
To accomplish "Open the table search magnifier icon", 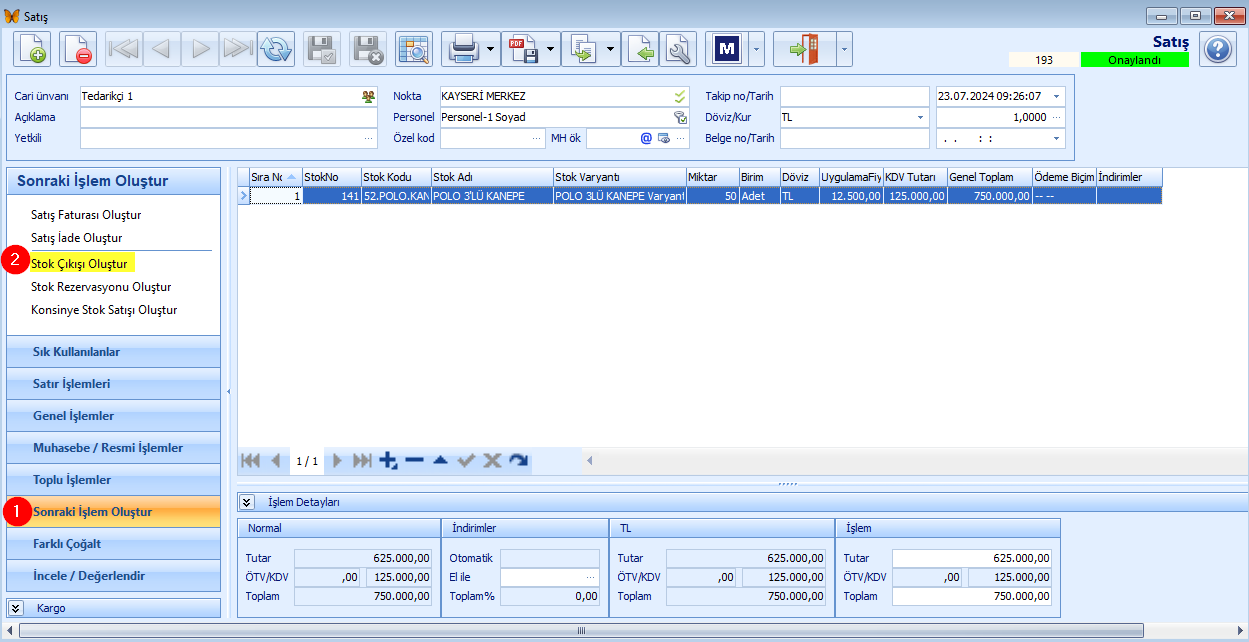I will [413, 48].
